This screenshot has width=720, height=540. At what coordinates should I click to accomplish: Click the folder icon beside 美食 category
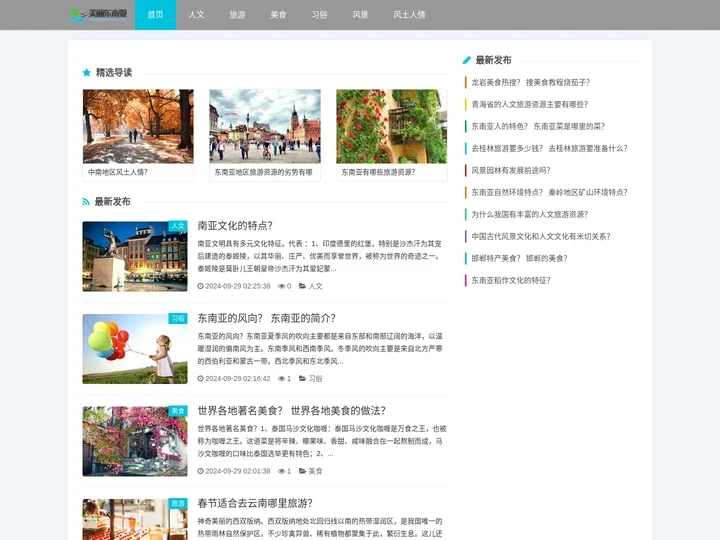click(303, 471)
